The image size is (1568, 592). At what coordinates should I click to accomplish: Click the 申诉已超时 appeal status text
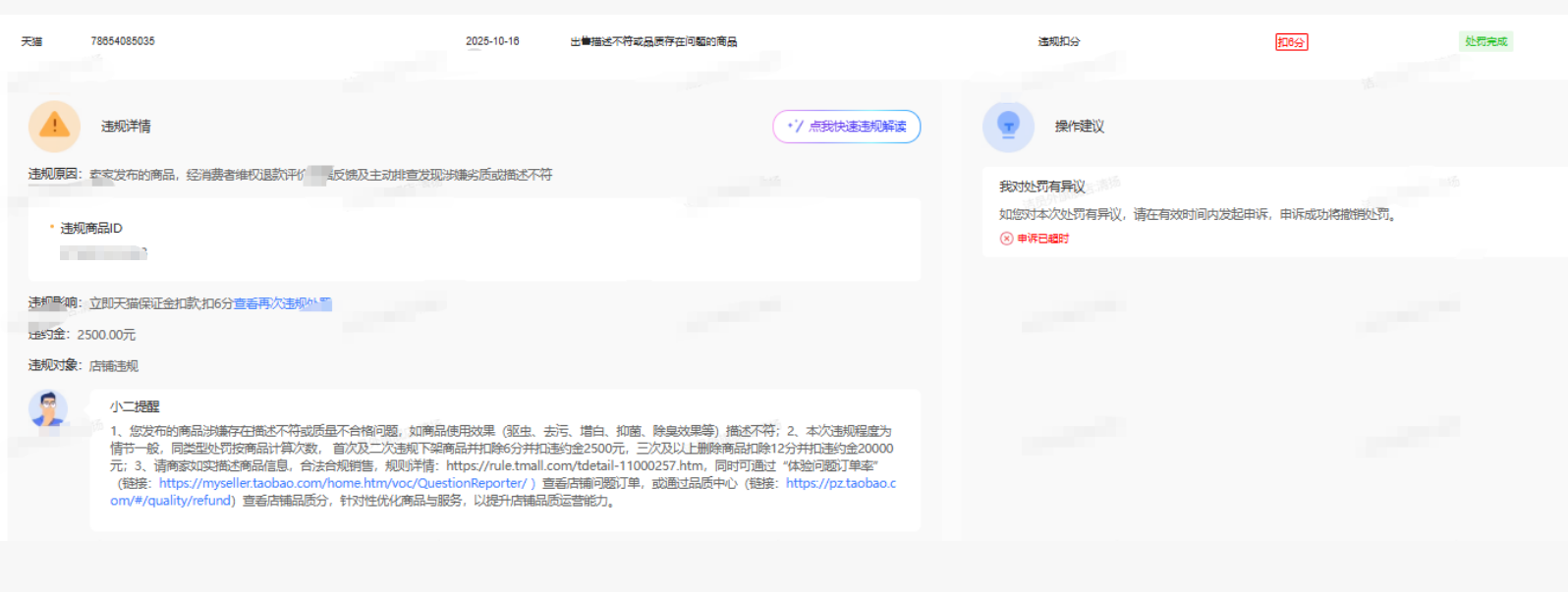click(x=1042, y=239)
